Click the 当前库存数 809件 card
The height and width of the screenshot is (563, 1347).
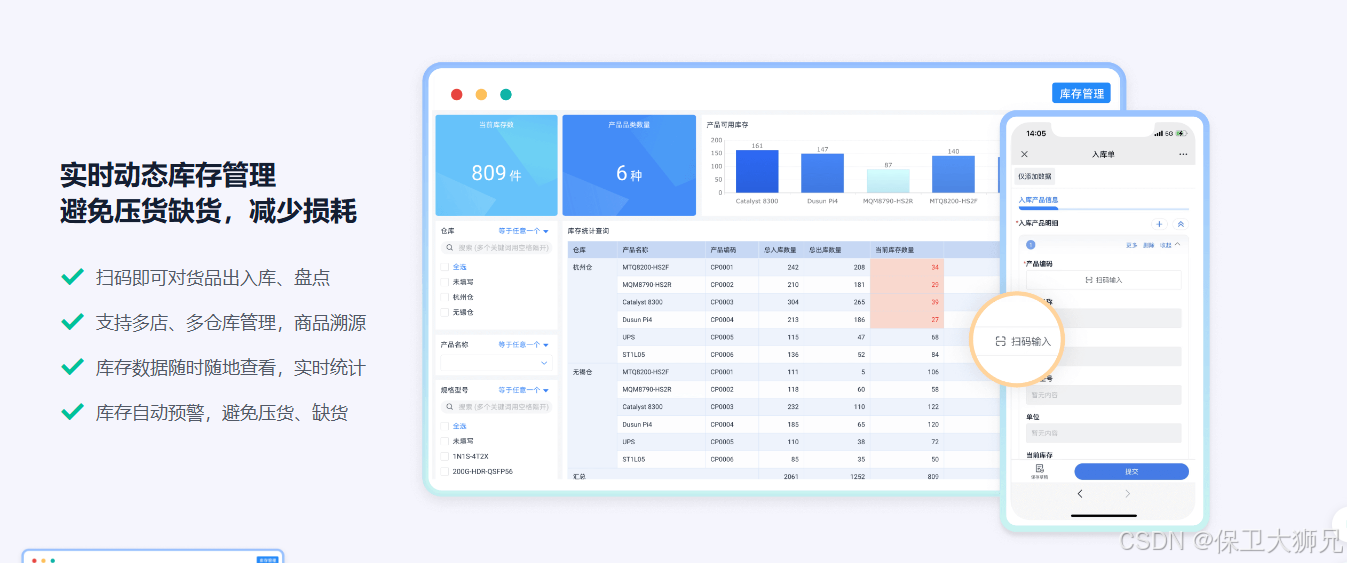coord(496,165)
